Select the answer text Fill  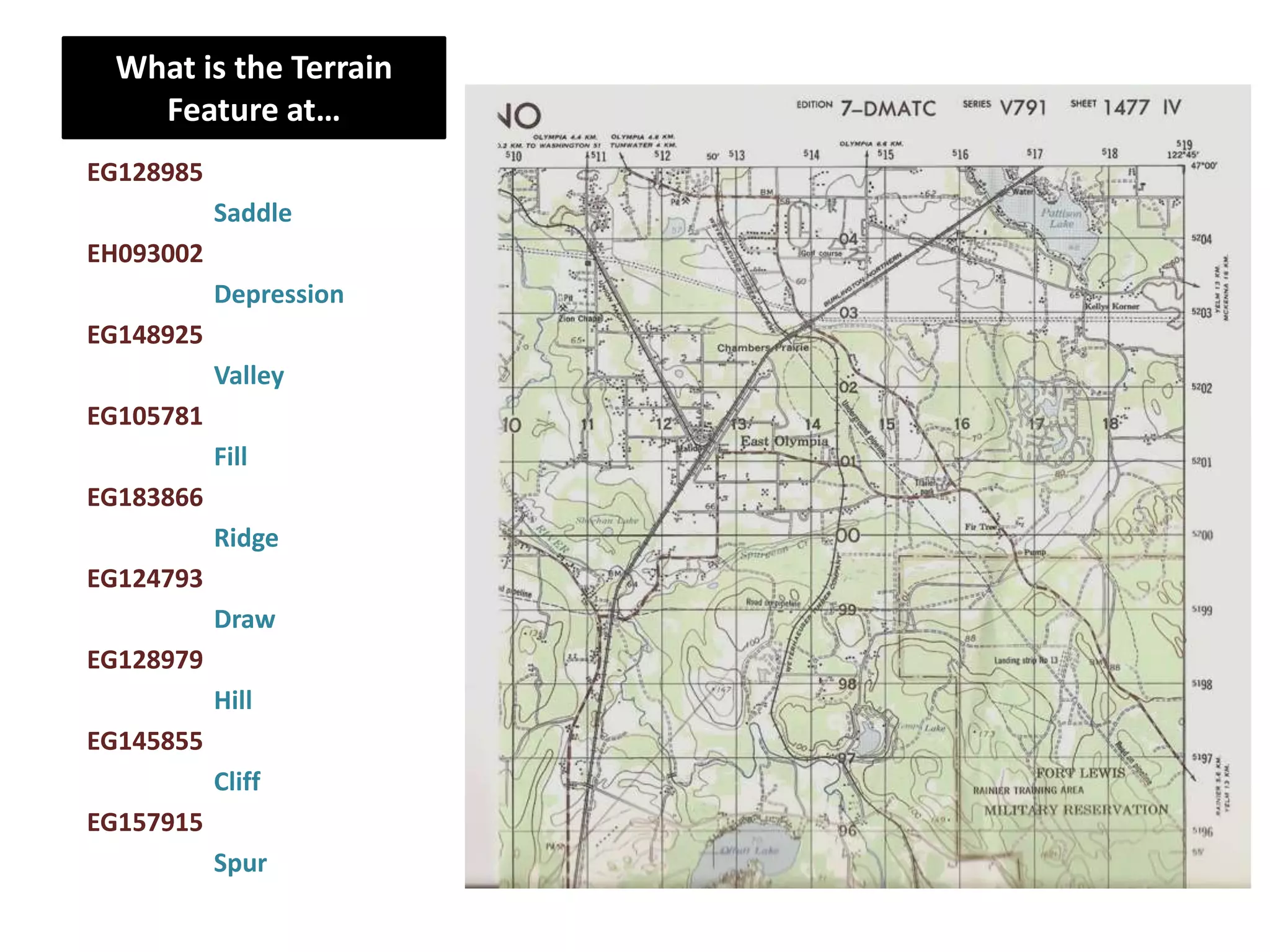(230, 457)
